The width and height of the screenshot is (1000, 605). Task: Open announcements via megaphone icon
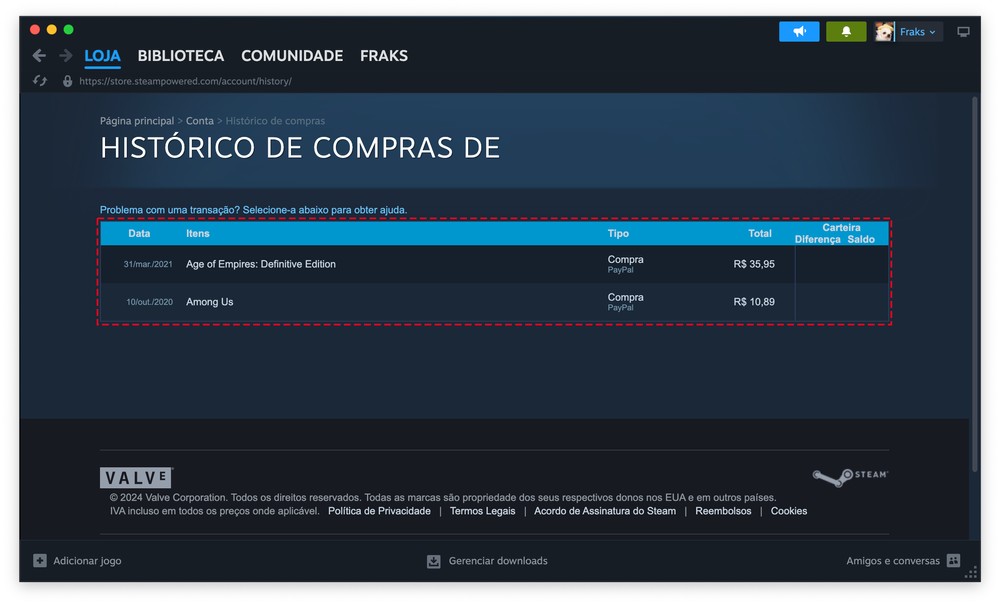point(799,32)
